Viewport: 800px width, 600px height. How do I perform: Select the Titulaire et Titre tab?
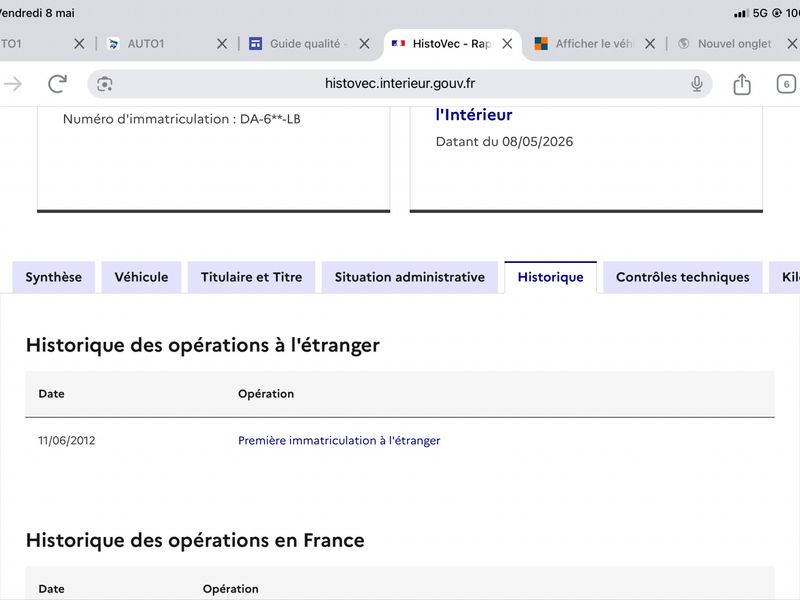252,277
